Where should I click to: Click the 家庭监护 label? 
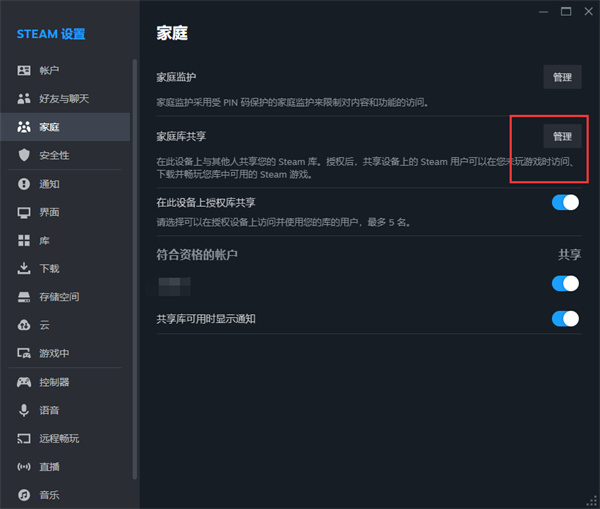[x=176, y=77]
